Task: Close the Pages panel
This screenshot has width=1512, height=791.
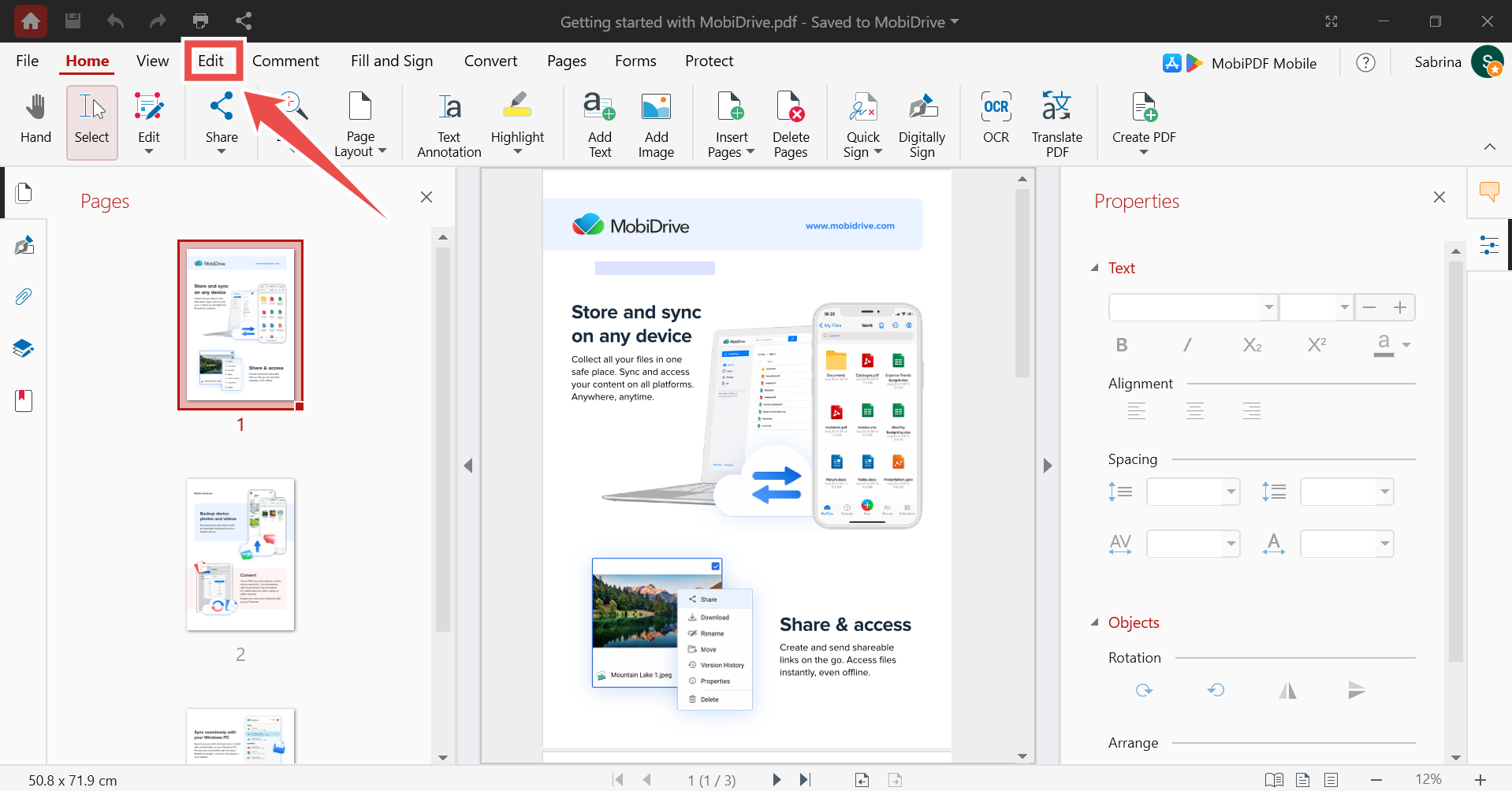Action: point(426,197)
